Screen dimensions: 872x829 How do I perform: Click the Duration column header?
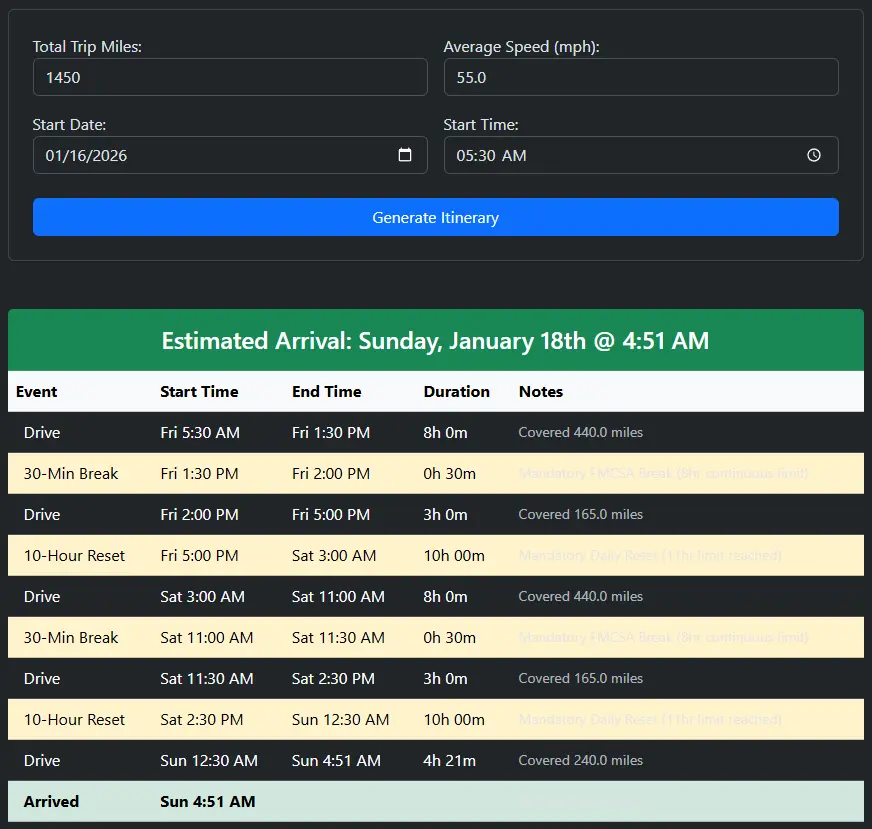click(456, 391)
